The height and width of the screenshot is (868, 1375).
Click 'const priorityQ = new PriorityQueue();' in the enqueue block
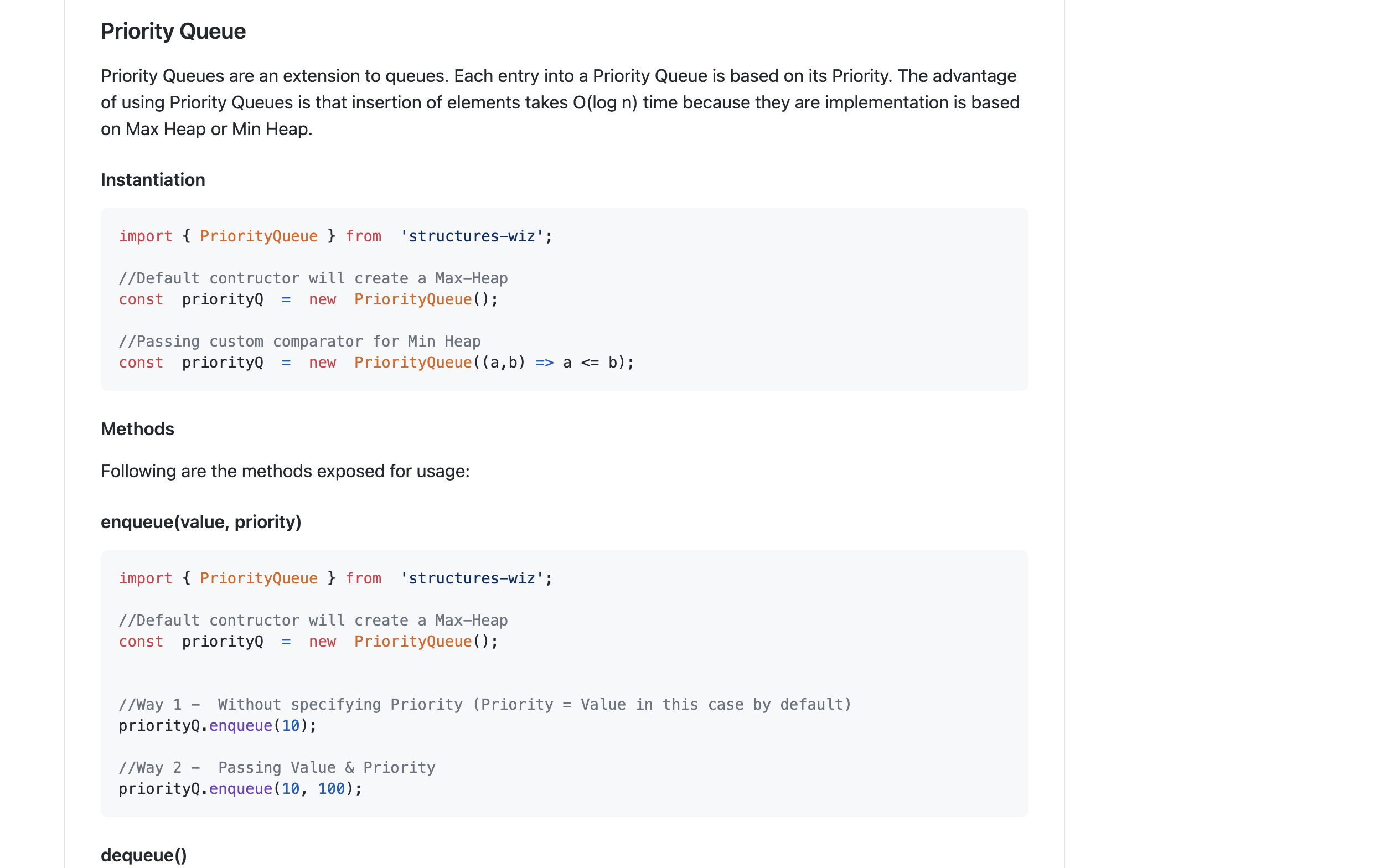308,642
